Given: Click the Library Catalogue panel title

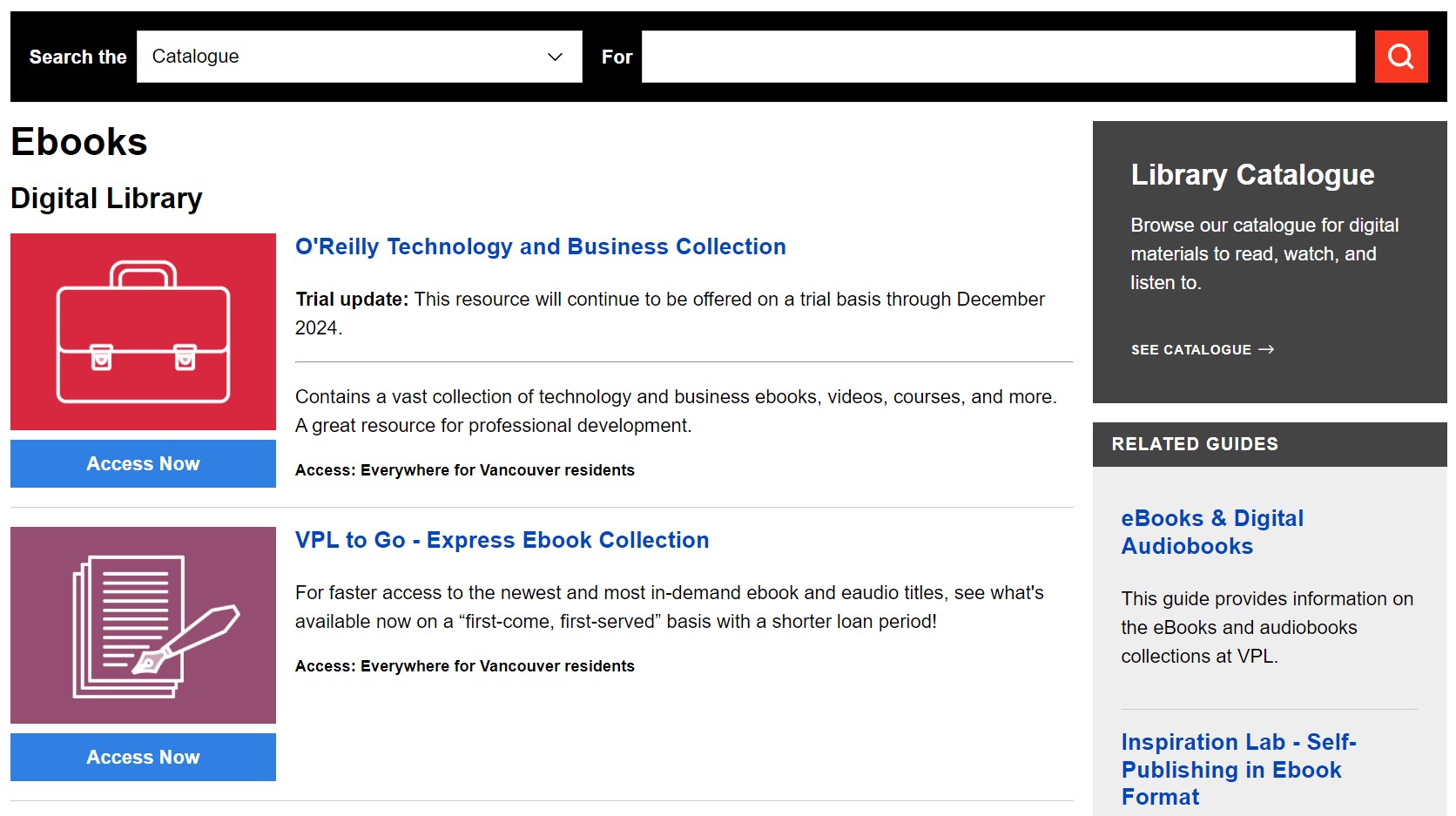Looking at the screenshot, I should [1252, 174].
